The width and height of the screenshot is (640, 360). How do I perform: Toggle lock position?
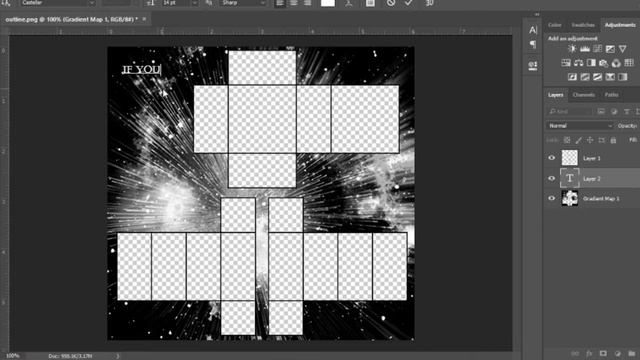pyautogui.click(x=590, y=140)
